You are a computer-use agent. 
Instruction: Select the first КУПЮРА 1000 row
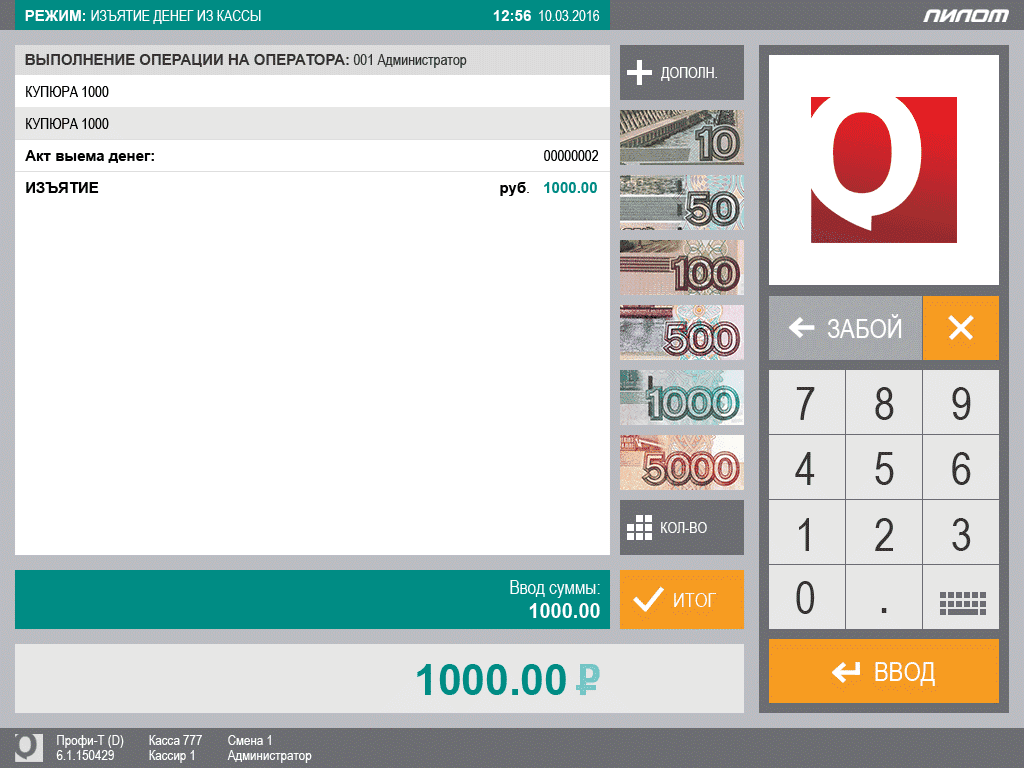312,91
